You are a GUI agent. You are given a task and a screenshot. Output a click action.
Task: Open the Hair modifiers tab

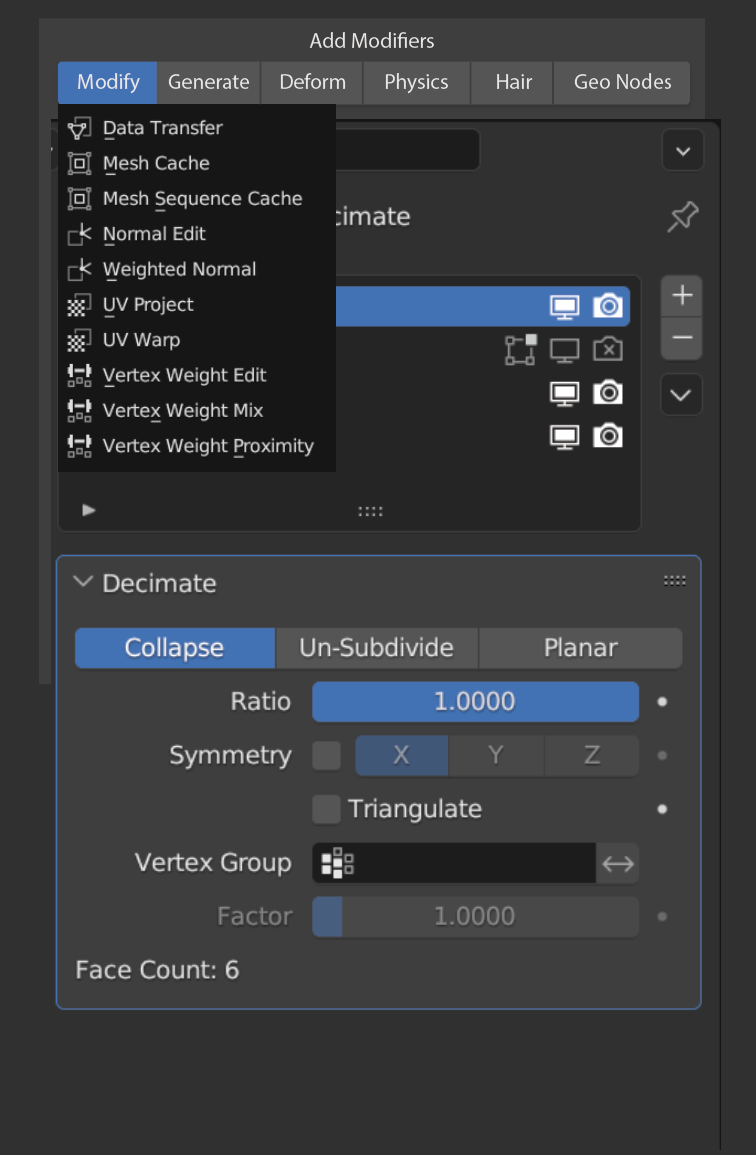pos(513,82)
